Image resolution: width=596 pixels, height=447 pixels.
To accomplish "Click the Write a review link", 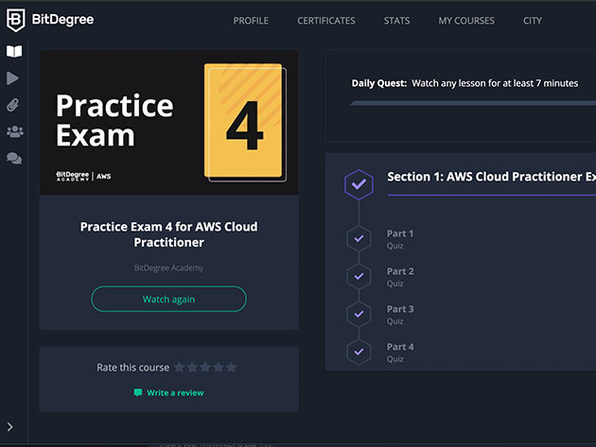I will (x=175, y=393).
